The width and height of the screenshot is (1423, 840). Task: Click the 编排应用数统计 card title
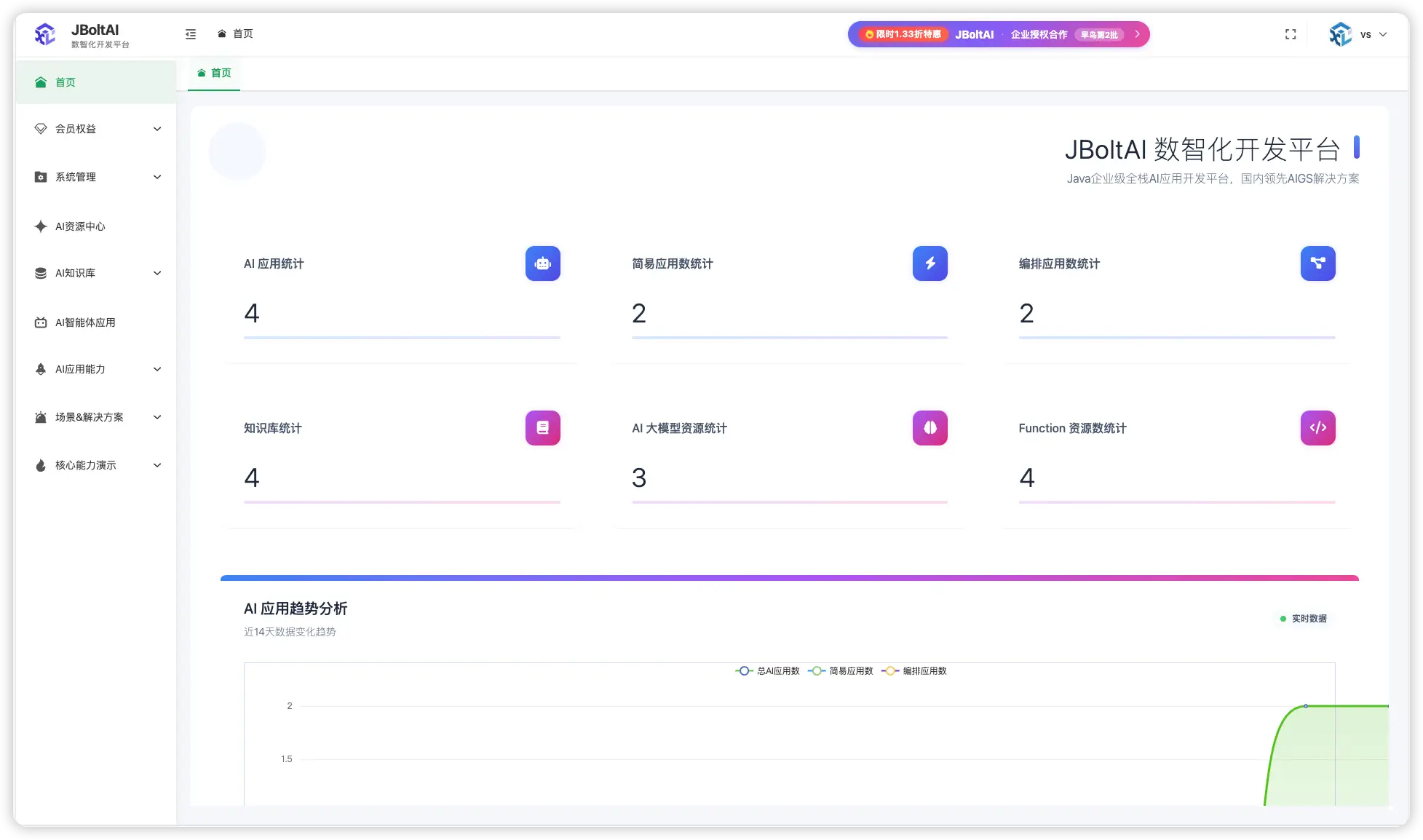(1059, 264)
